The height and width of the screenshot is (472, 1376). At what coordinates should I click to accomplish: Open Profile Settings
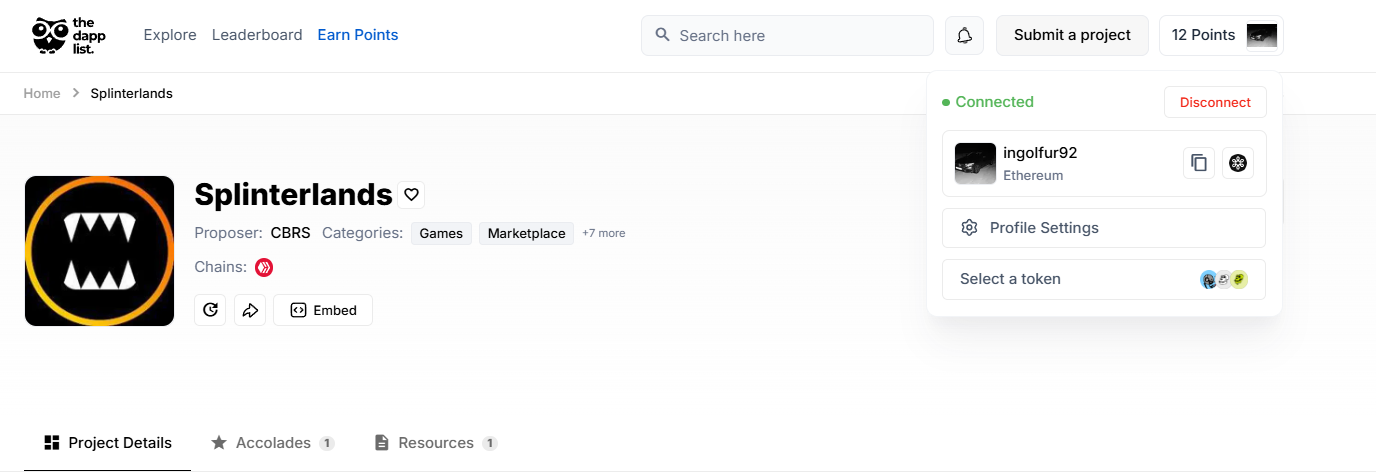(1104, 228)
